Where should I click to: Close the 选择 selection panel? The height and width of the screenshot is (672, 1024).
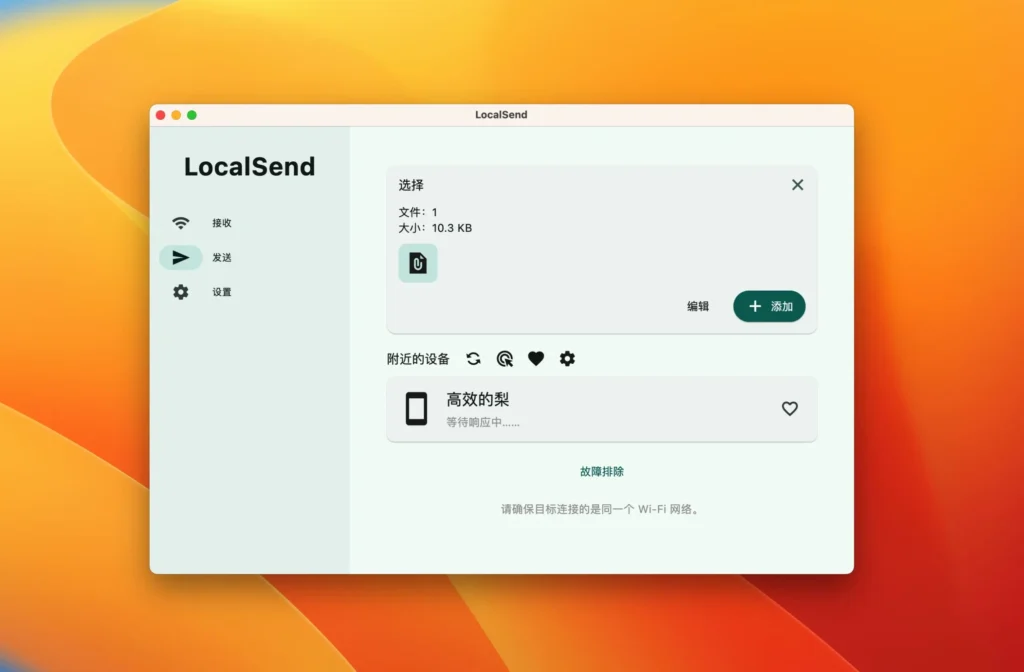point(797,185)
